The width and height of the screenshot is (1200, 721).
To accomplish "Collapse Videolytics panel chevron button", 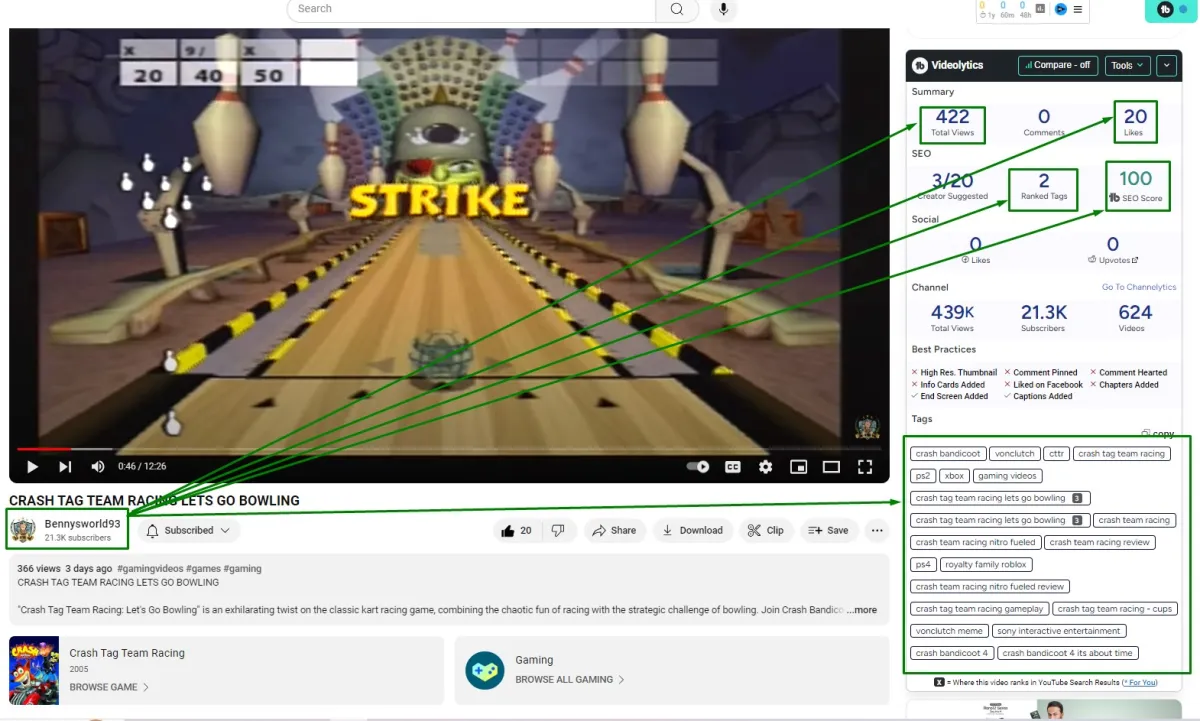I will point(1167,65).
